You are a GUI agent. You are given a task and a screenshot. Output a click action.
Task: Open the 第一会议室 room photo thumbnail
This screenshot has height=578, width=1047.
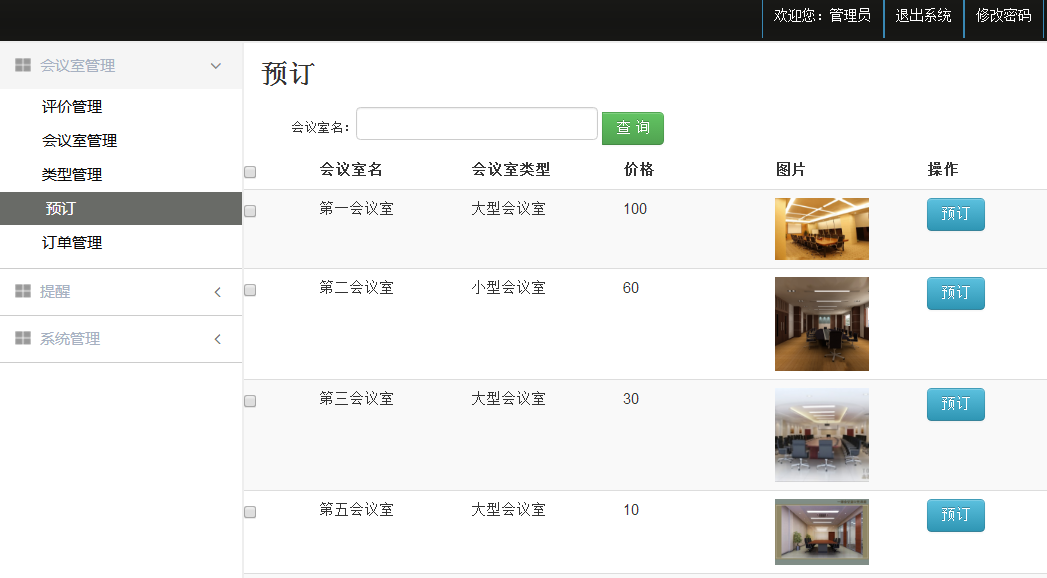click(822, 229)
